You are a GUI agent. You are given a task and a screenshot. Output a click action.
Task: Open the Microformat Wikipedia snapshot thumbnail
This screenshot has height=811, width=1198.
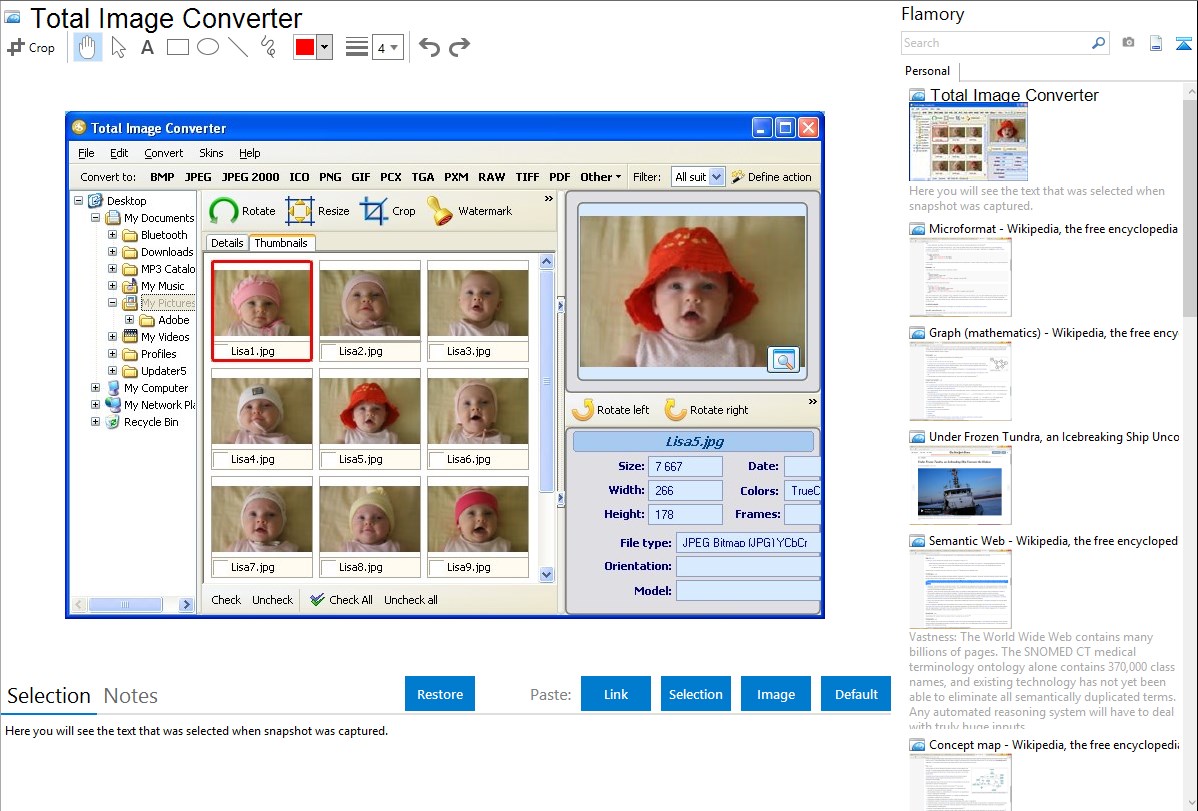[x=960, y=277]
